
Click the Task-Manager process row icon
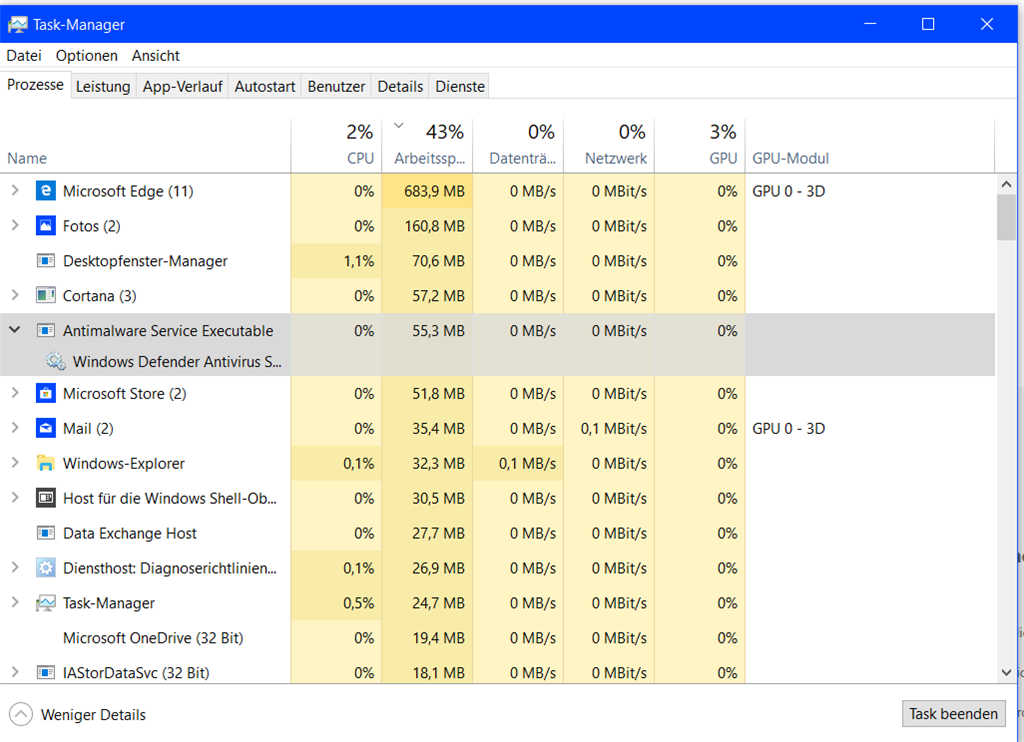(45, 603)
